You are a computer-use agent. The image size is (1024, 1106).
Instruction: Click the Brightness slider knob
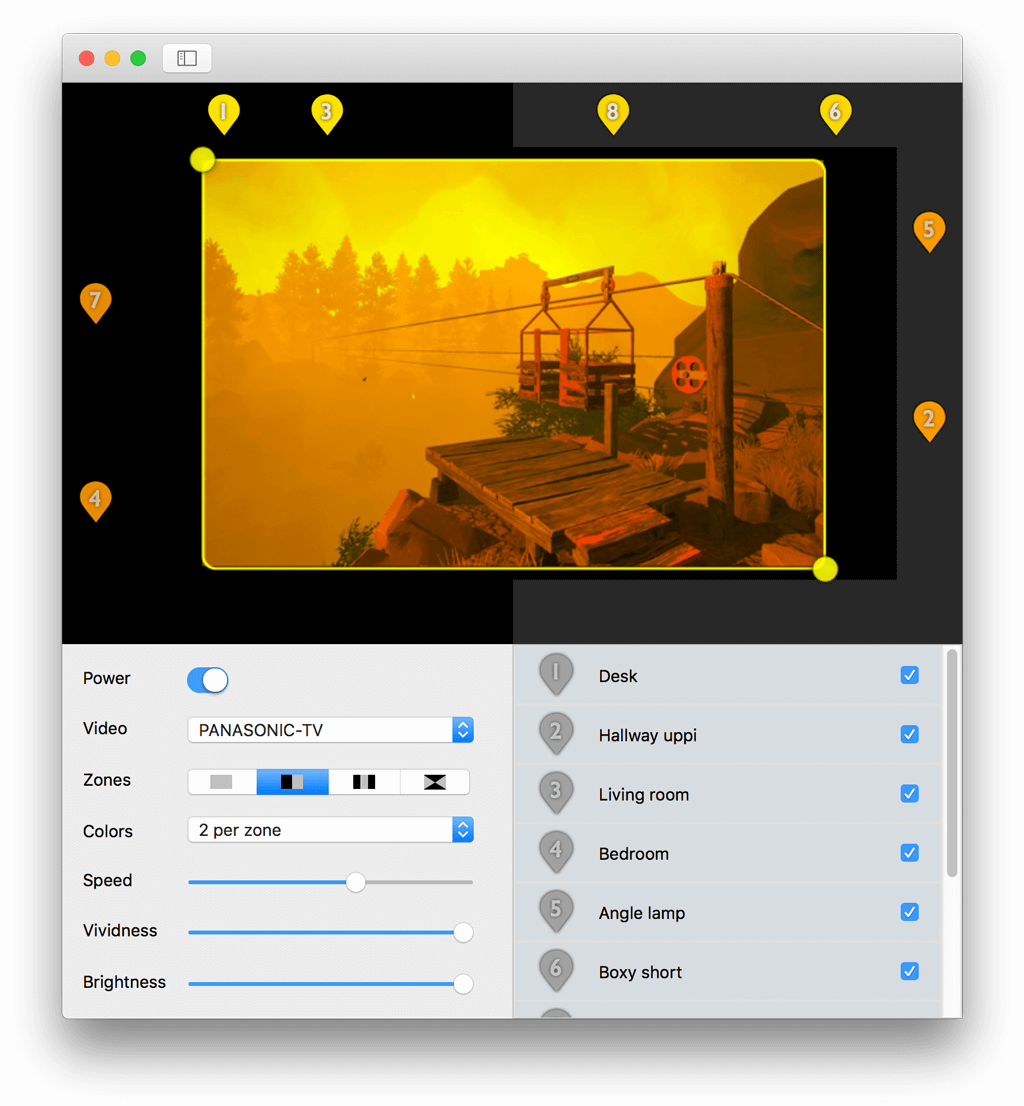click(x=463, y=984)
